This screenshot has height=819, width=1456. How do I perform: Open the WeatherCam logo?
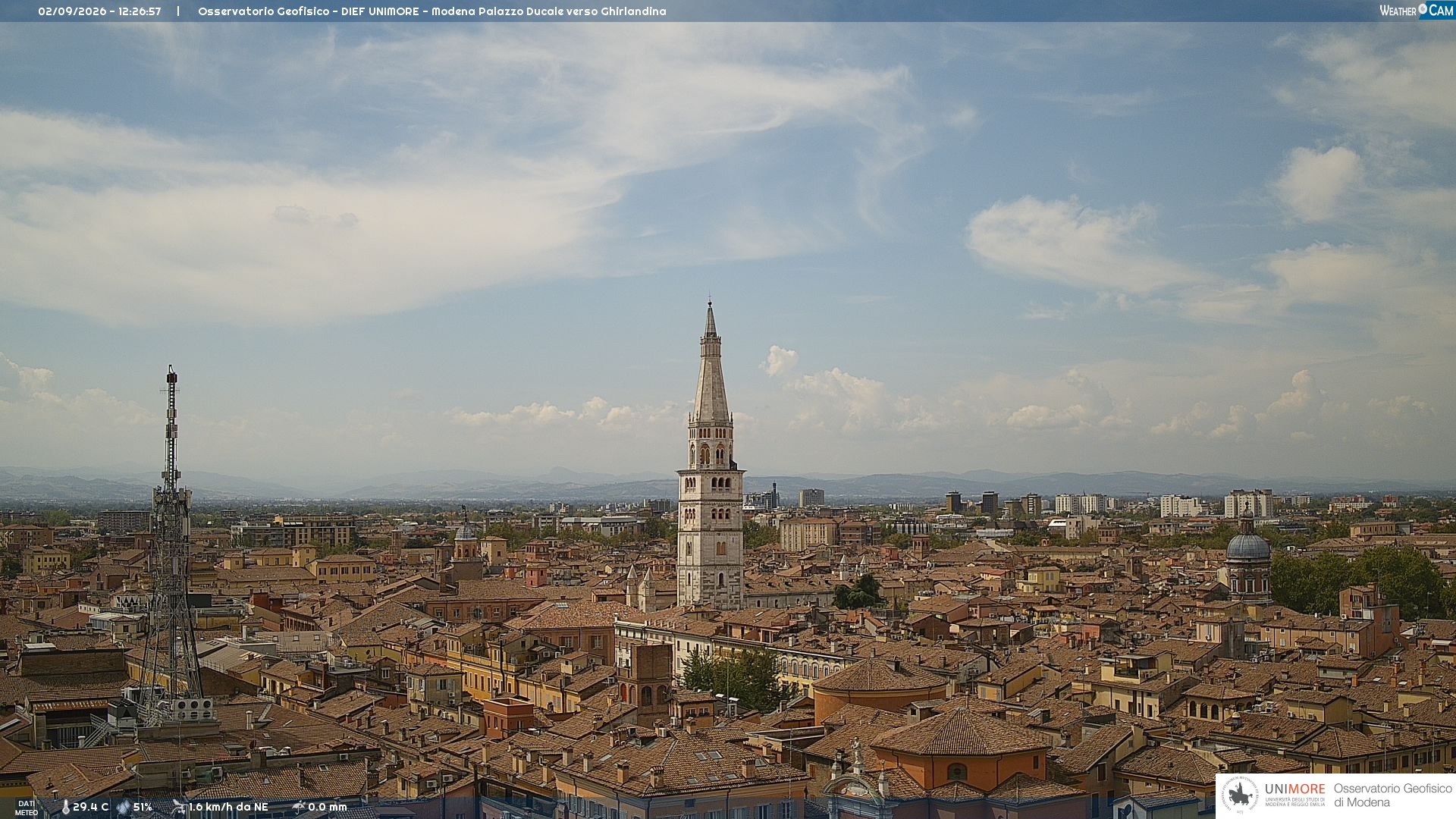[1417, 11]
